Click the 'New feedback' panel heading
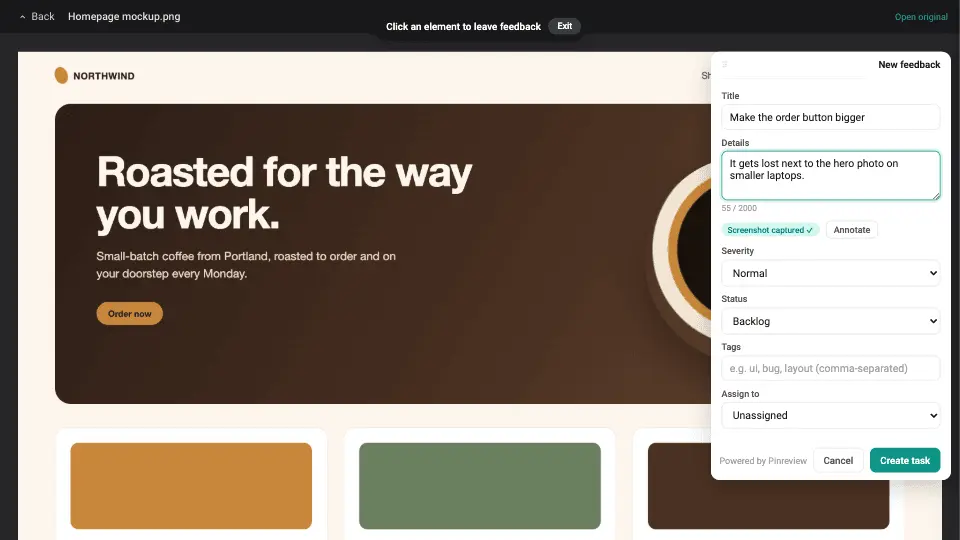The width and height of the screenshot is (960, 540). [x=909, y=64]
